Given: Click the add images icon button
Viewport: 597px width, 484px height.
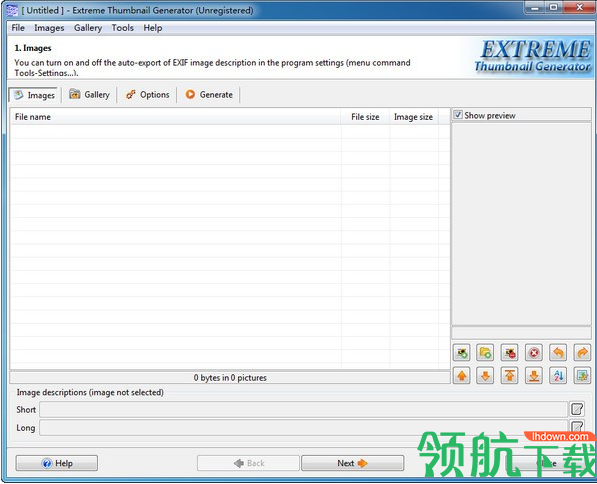Looking at the screenshot, I should click(x=462, y=353).
